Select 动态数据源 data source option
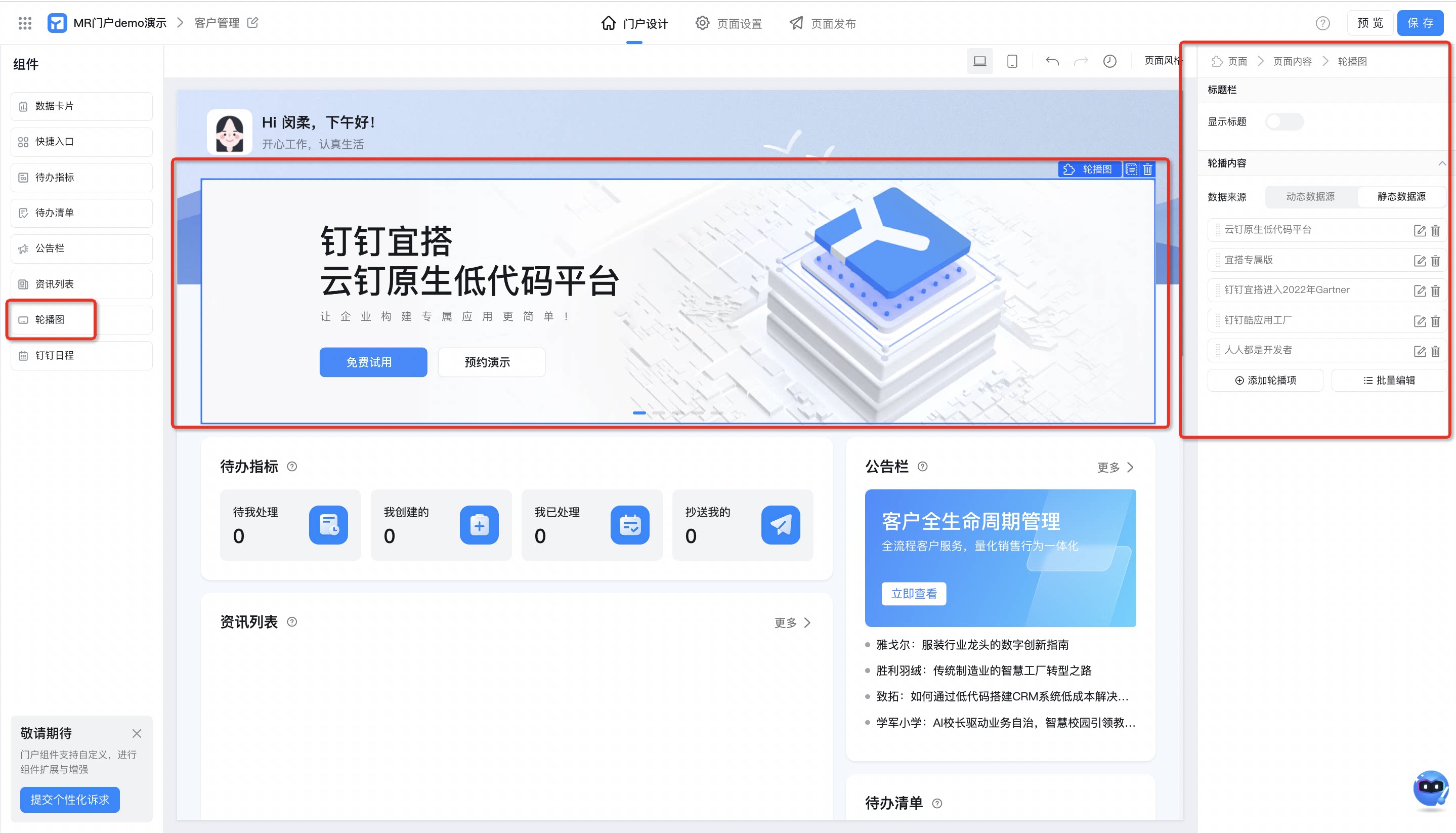The image size is (1456, 833). click(1310, 197)
